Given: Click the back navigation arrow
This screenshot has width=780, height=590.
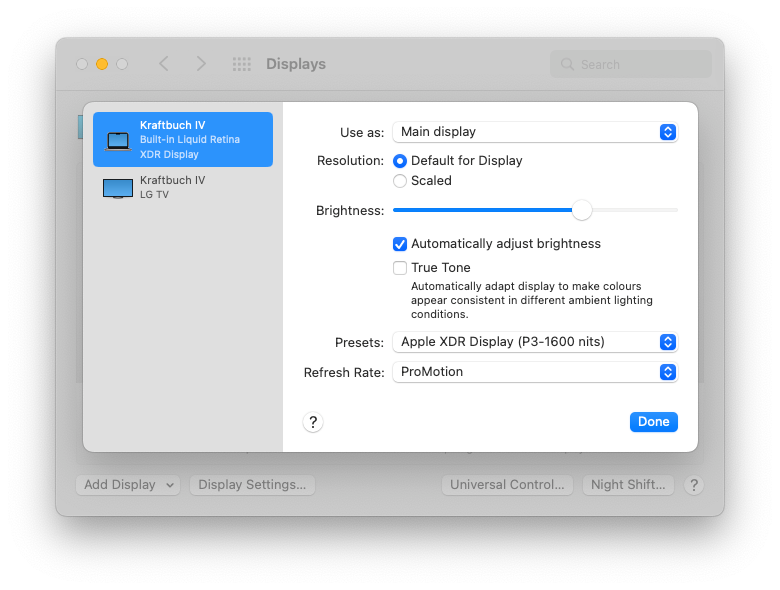Looking at the screenshot, I should (164, 64).
